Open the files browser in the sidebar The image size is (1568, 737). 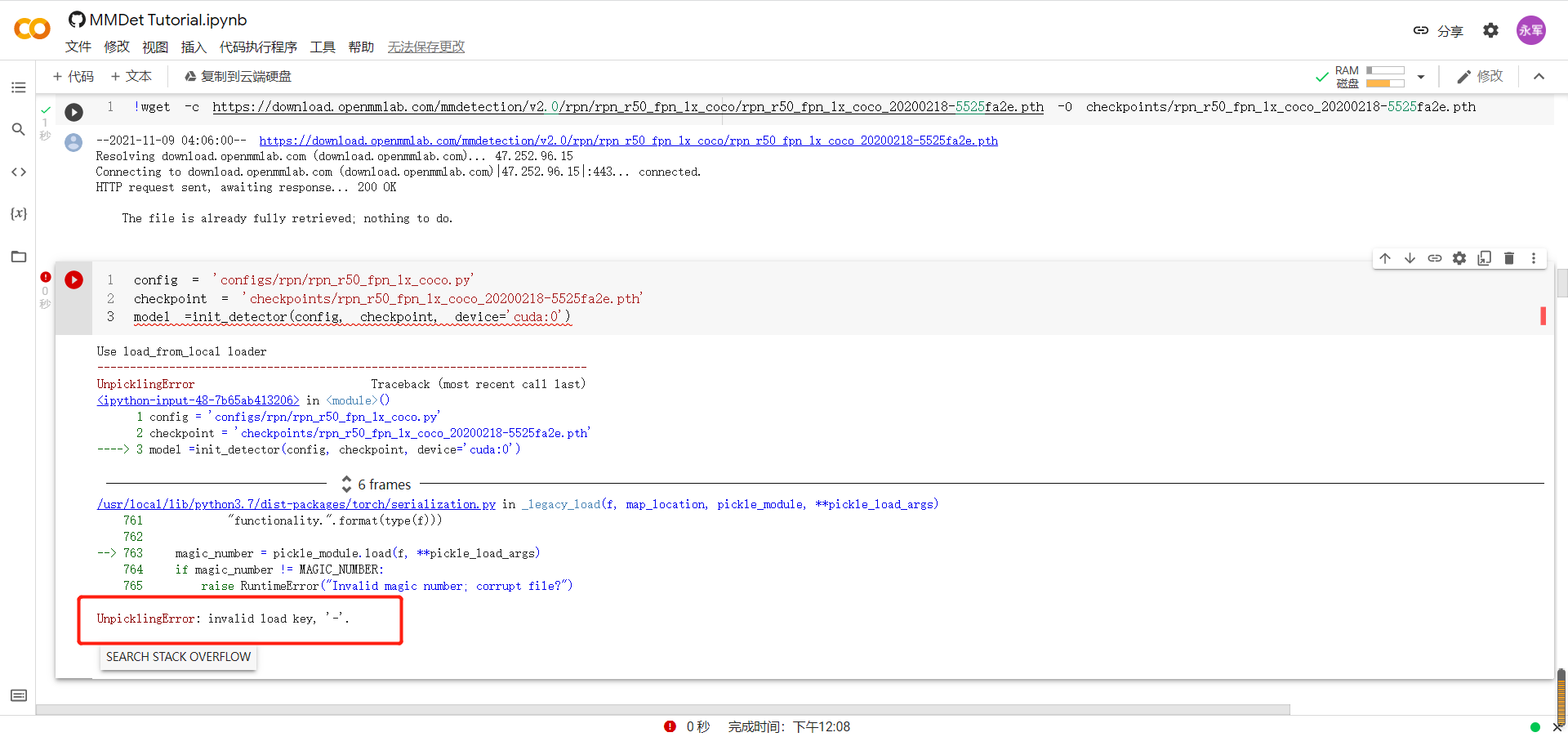18,257
